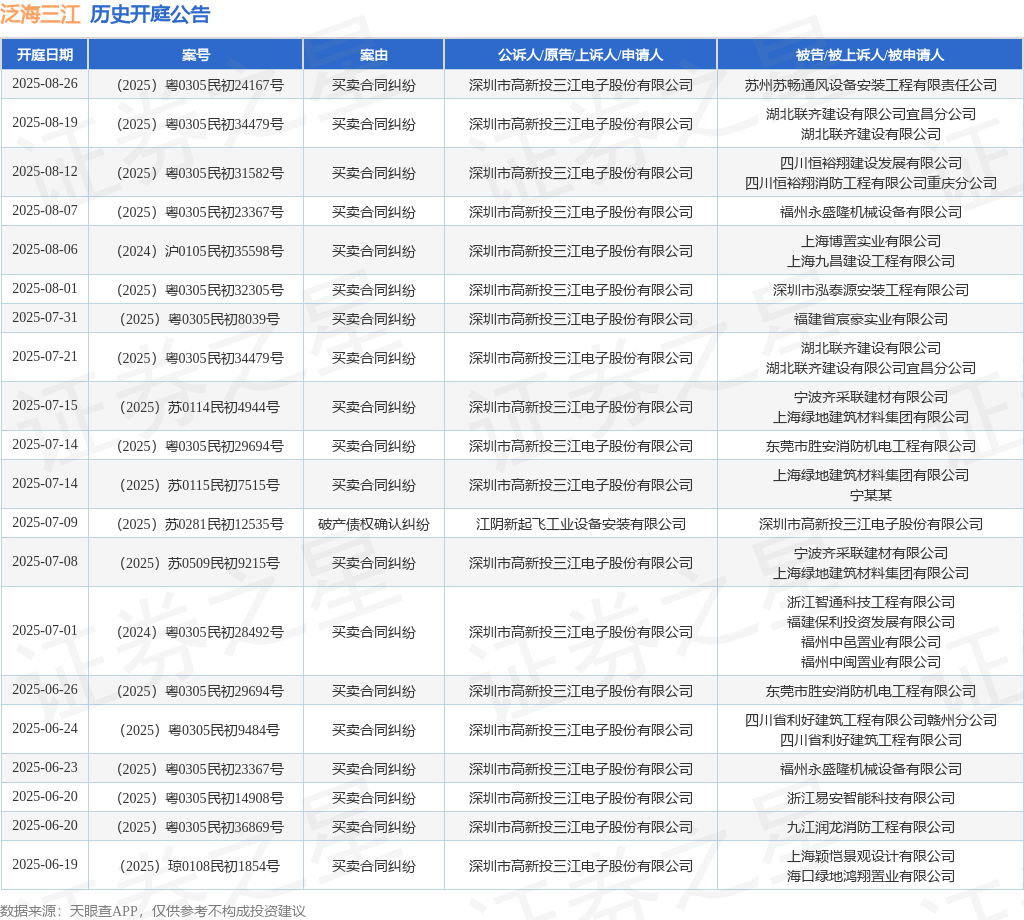
Task: Click the 开庭日期 column header
Action: (44, 55)
